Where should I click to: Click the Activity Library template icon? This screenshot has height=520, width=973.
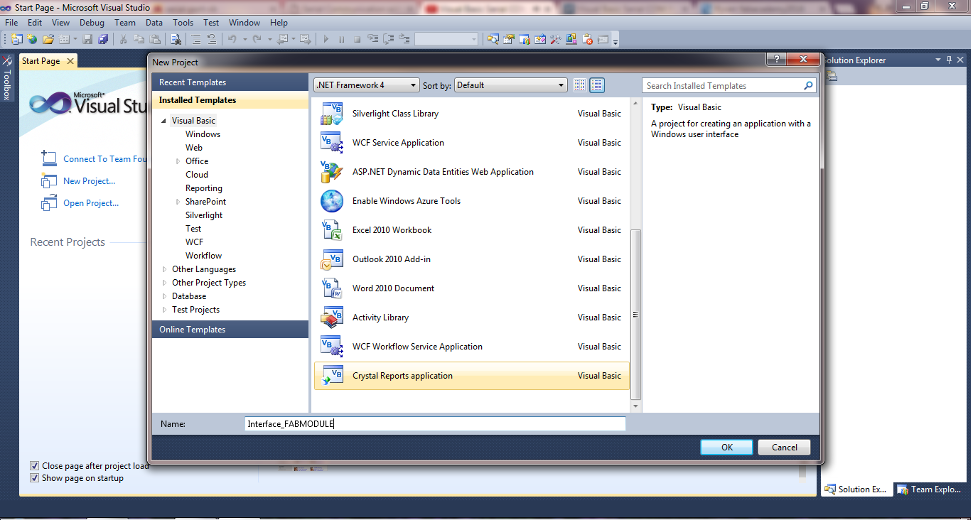331,318
